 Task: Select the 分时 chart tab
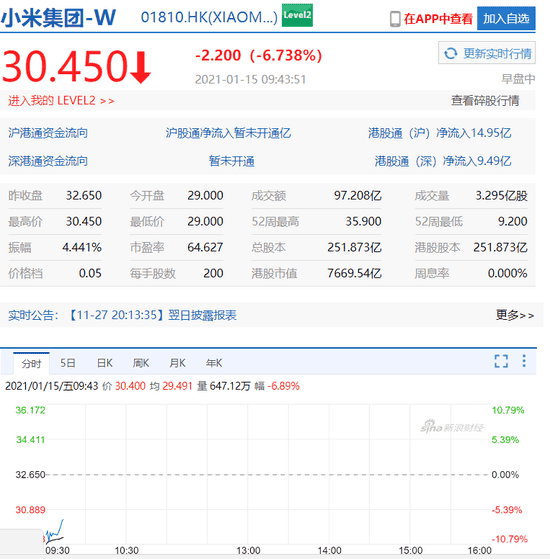coord(31,363)
